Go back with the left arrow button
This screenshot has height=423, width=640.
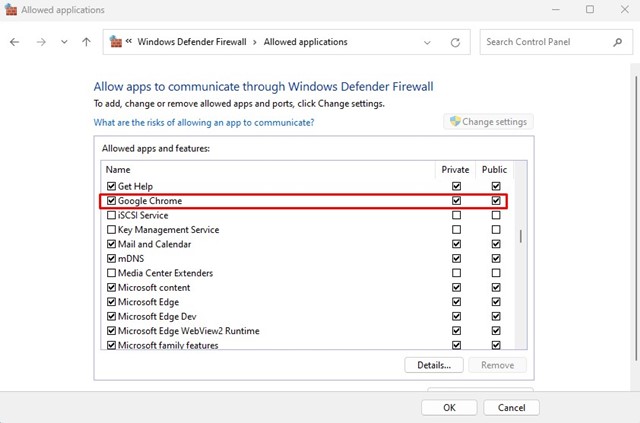[15, 42]
